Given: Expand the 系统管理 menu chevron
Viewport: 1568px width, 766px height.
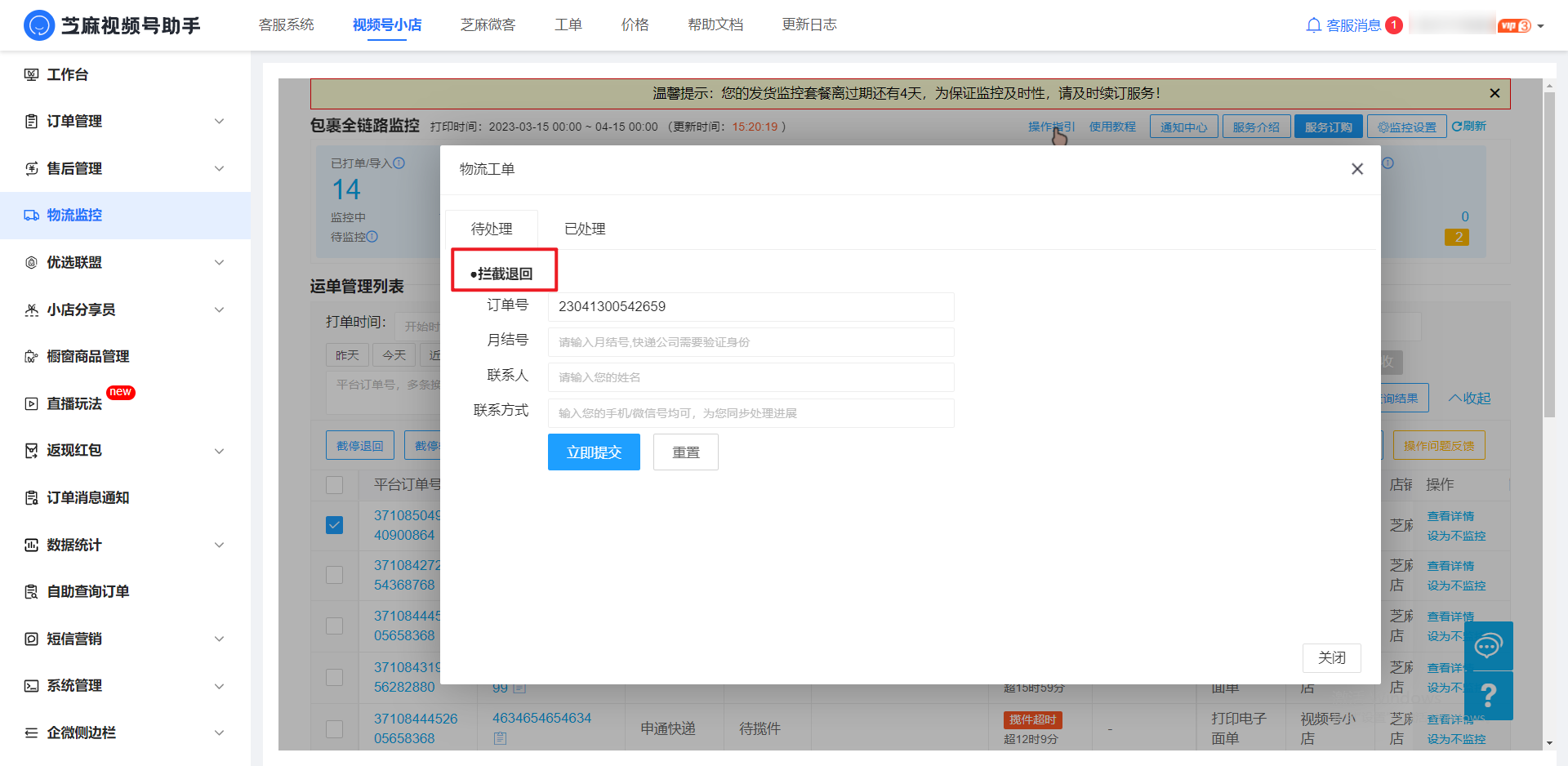Looking at the screenshot, I should [219, 686].
